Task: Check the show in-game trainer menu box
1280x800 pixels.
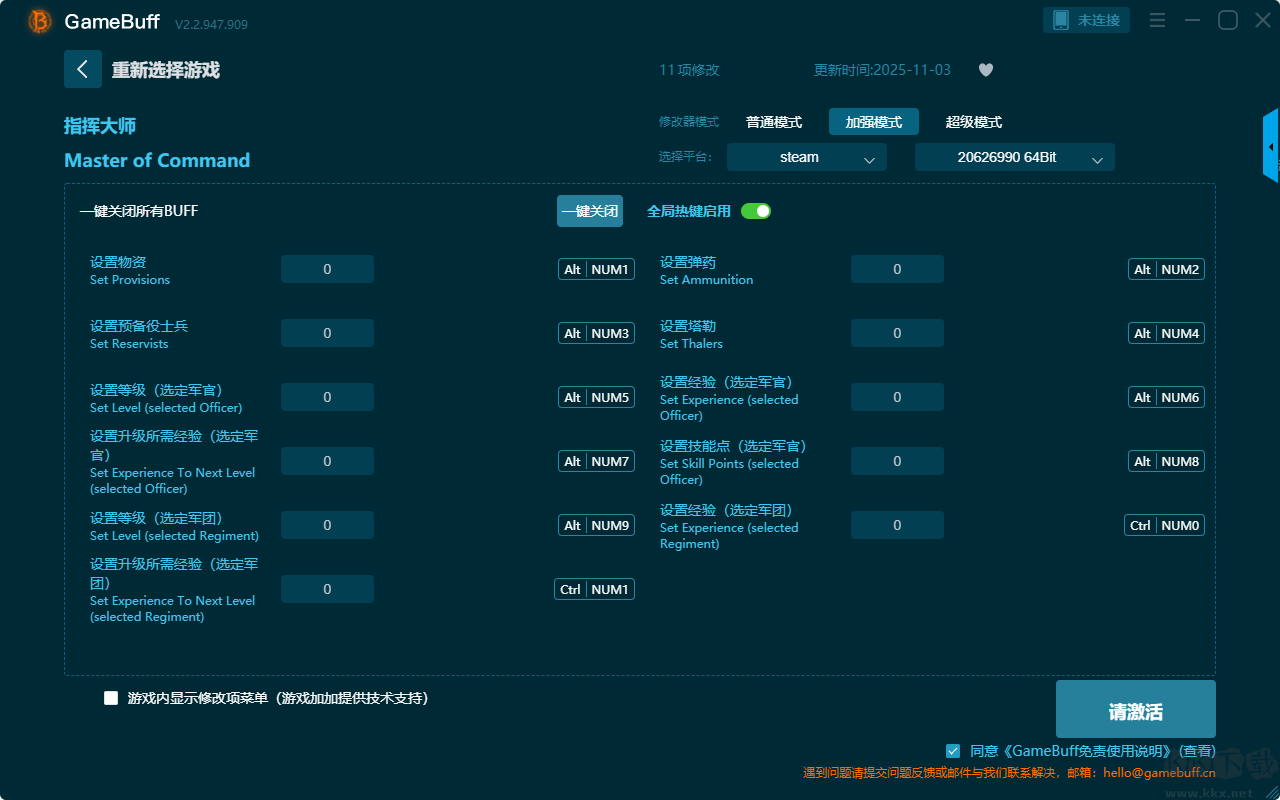Action: pyautogui.click(x=111, y=698)
